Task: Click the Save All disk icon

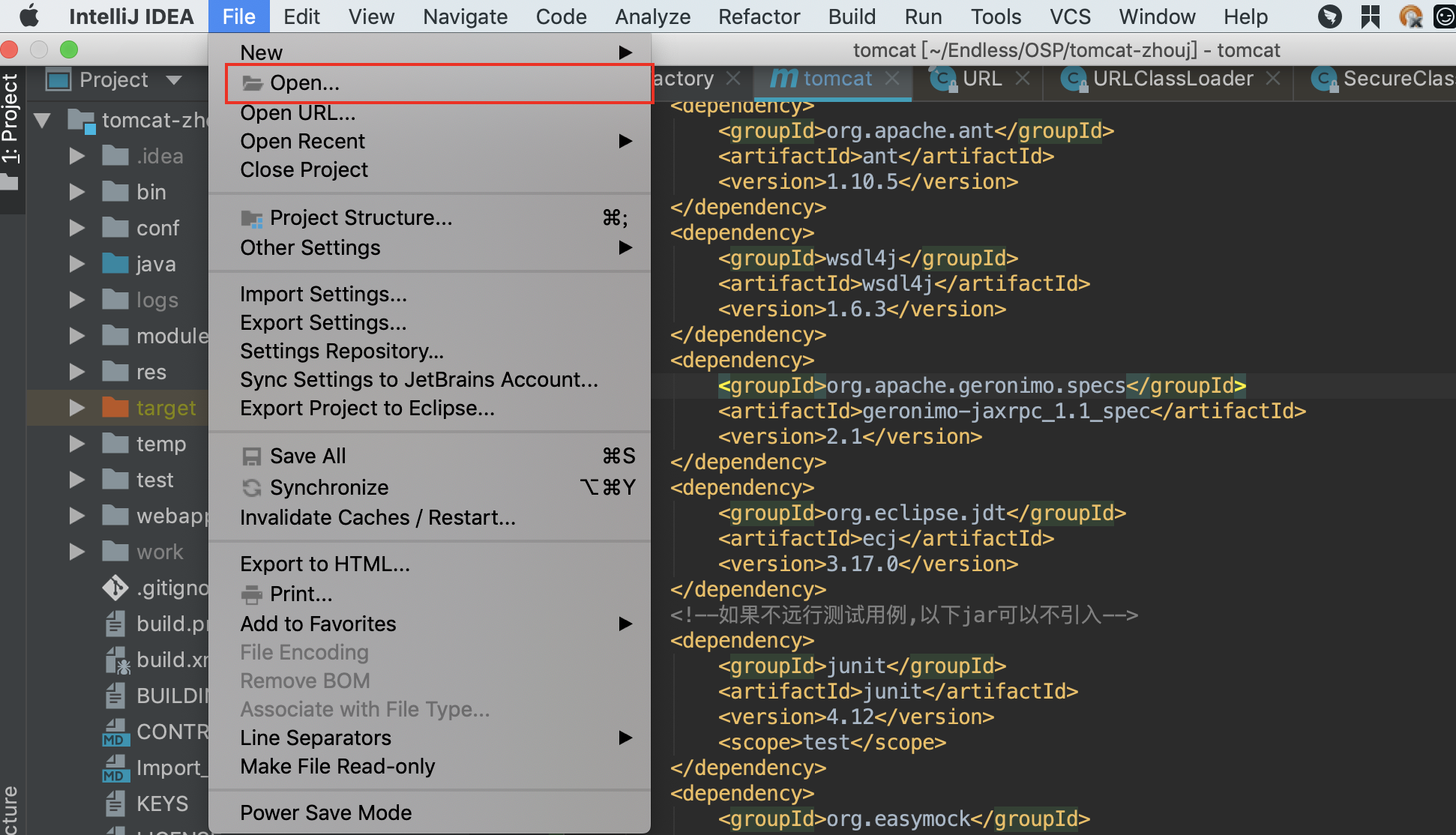Action: (x=252, y=456)
